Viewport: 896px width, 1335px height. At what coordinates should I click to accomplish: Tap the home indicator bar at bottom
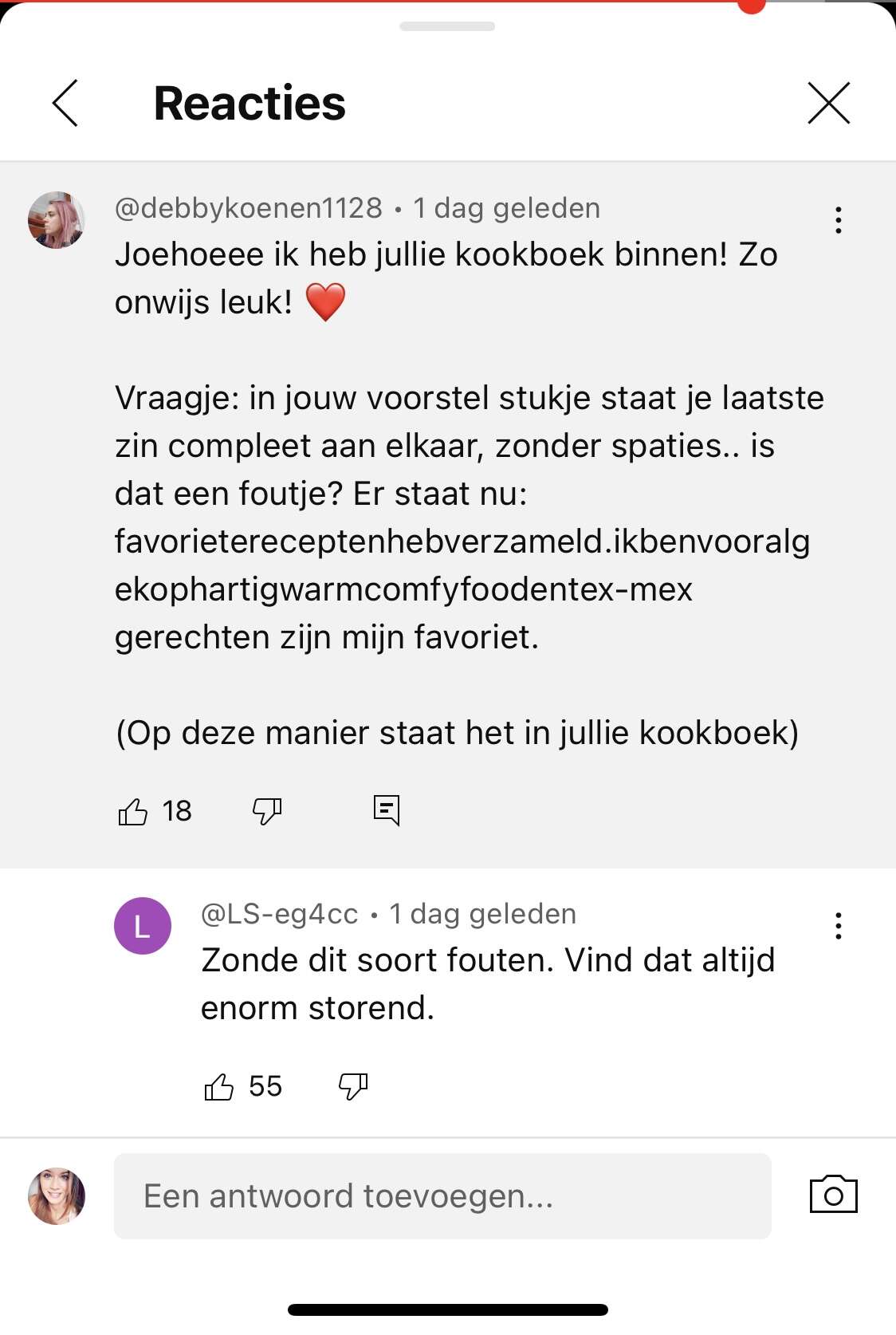pyautogui.click(x=448, y=1309)
